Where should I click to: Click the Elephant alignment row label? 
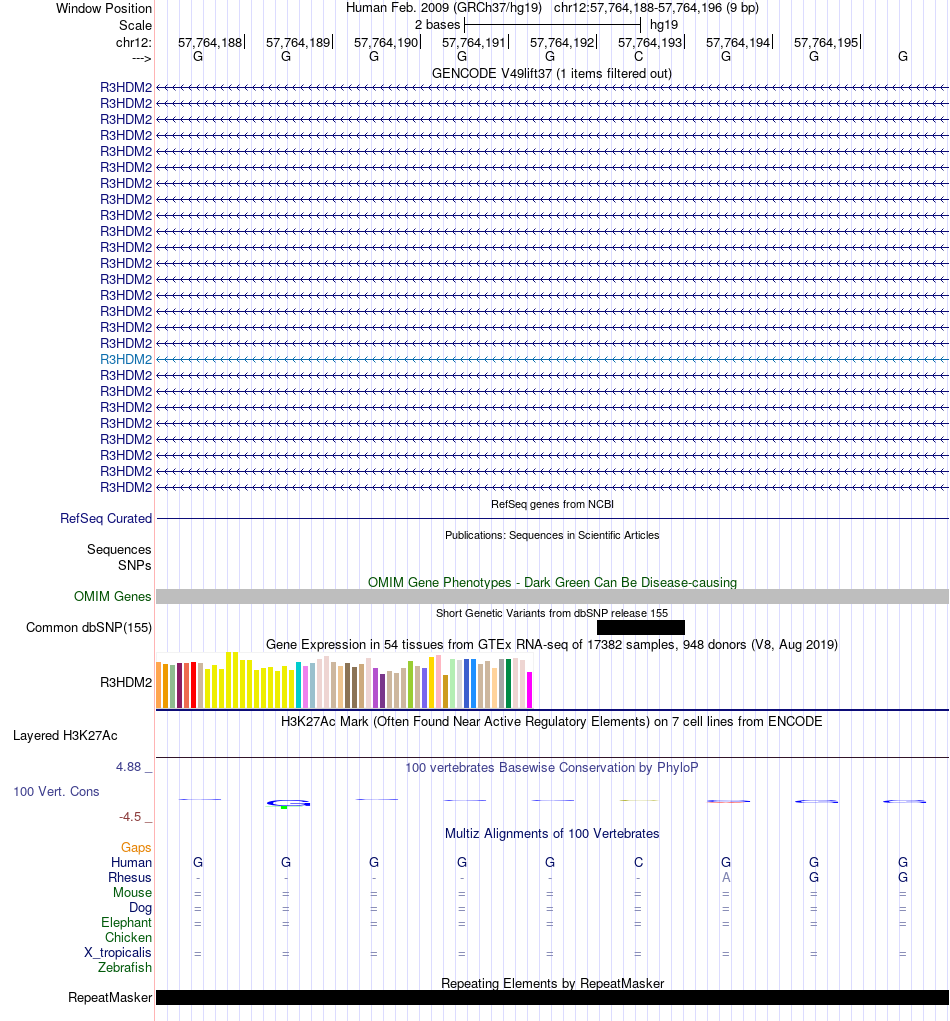point(126,923)
